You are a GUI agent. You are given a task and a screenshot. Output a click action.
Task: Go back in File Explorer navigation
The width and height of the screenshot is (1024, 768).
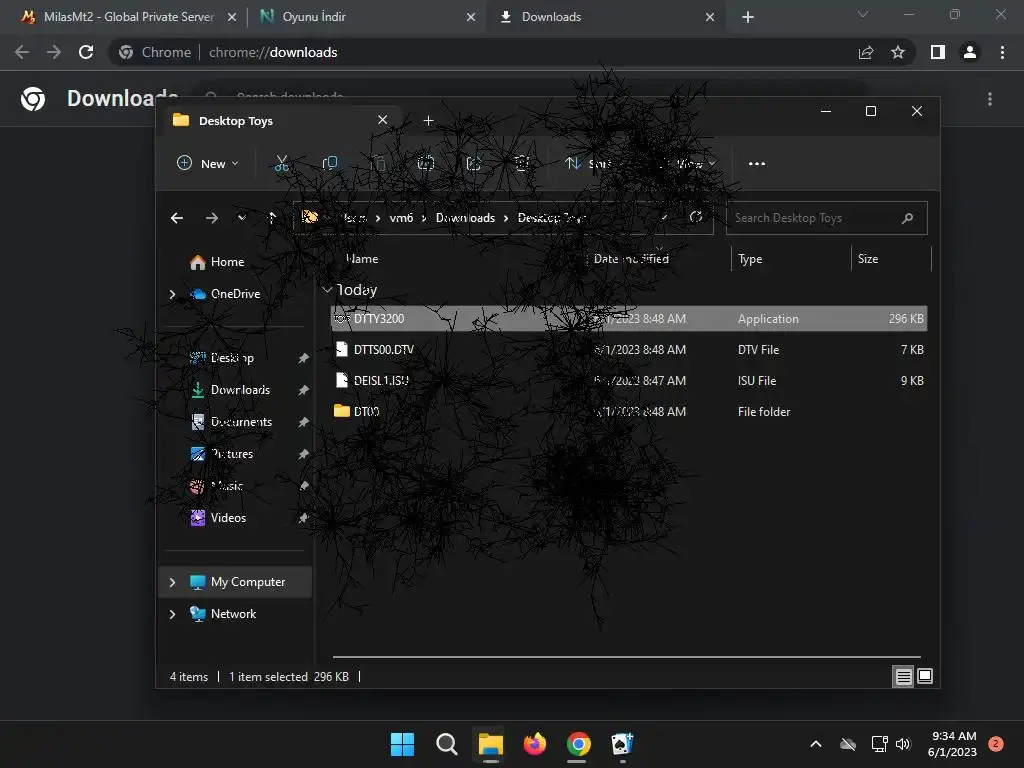pos(177,217)
